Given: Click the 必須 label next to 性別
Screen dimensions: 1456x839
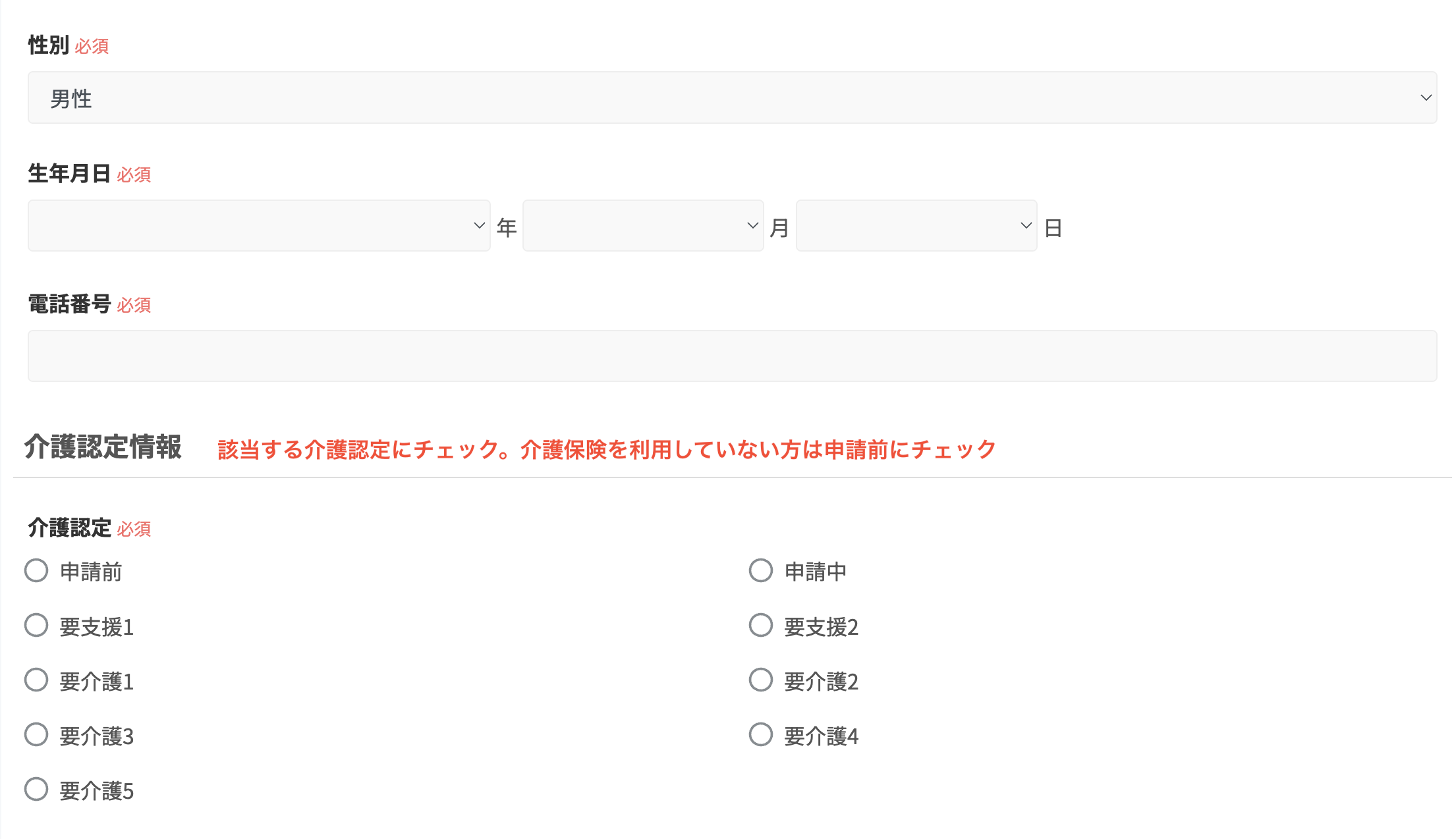Looking at the screenshot, I should (92, 46).
